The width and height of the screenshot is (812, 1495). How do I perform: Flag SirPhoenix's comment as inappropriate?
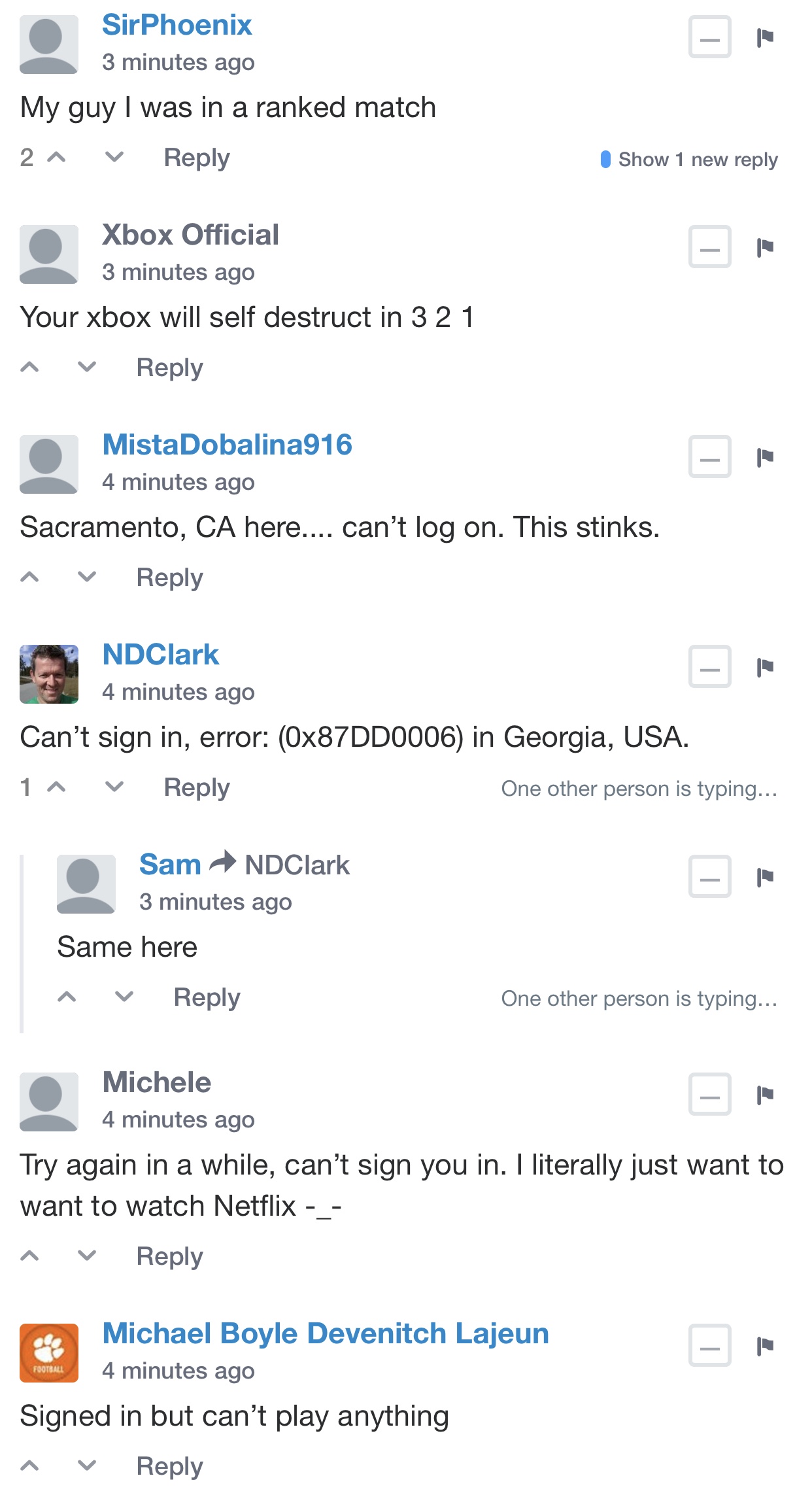[x=765, y=37]
